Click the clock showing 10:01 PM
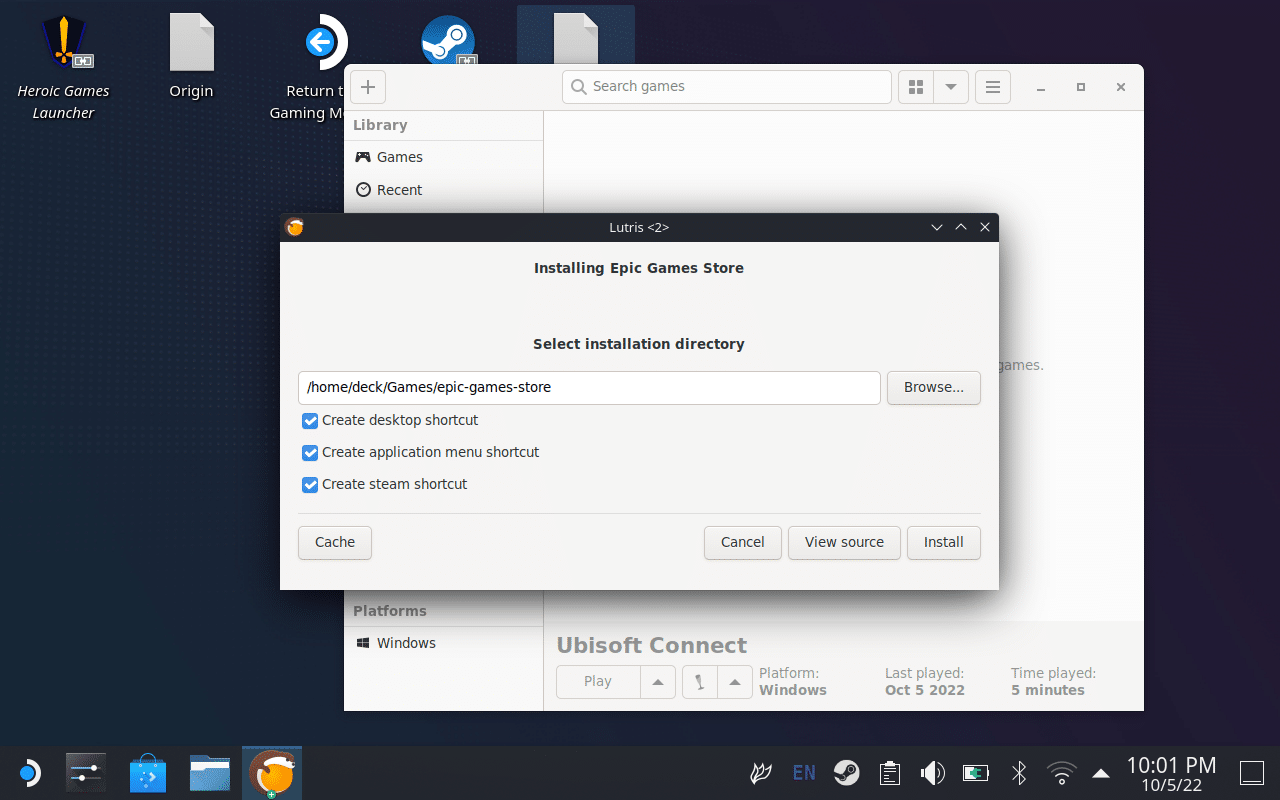The width and height of the screenshot is (1280, 800). [x=1172, y=773]
